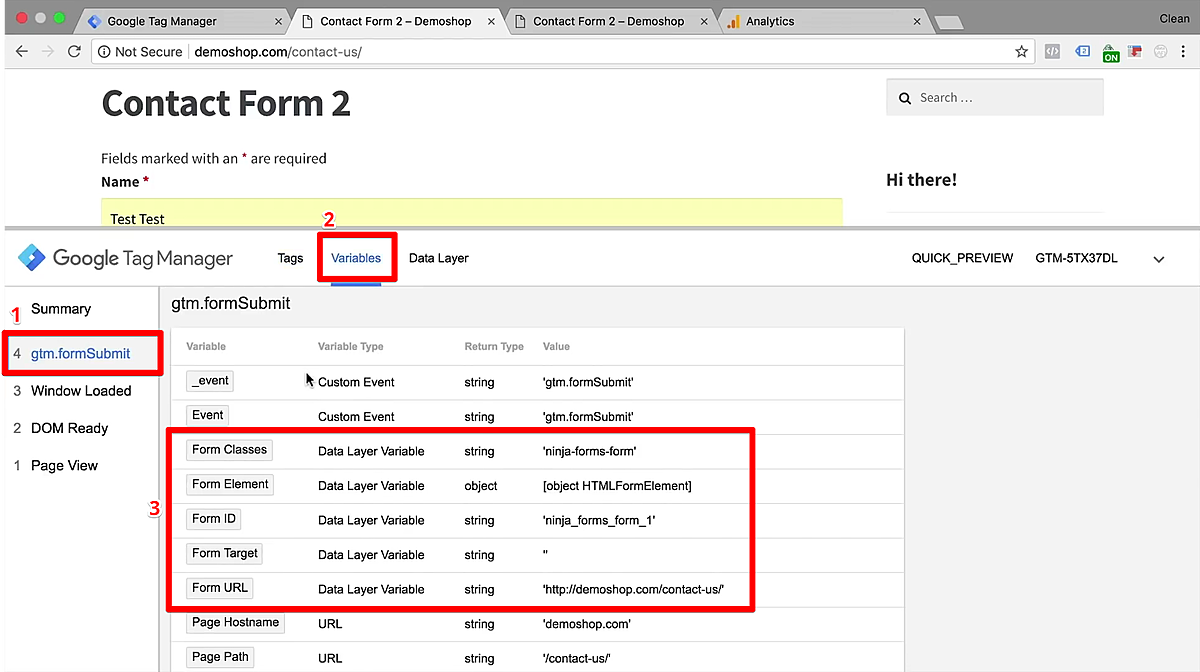
Task: Switch to the Google Tag Manager browser tab
Action: [182, 21]
